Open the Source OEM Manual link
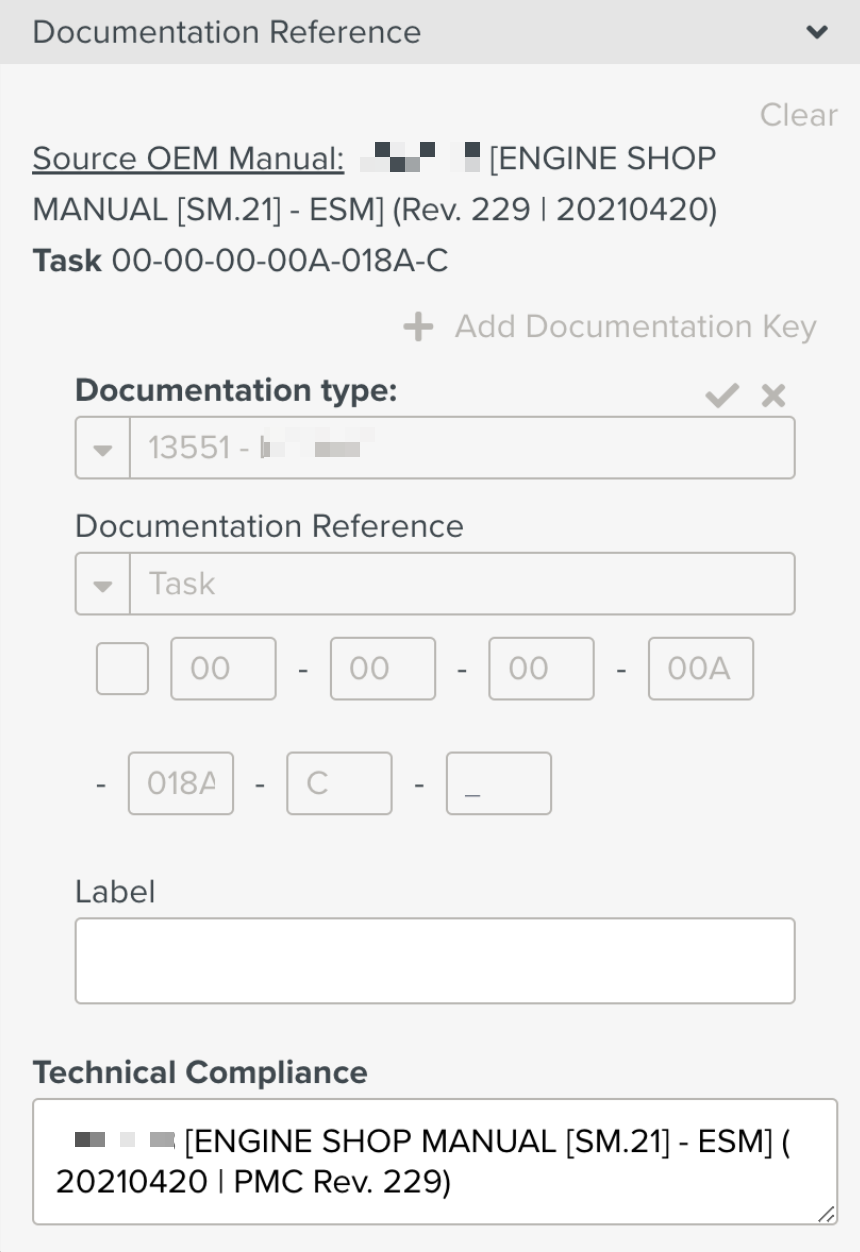The height and width of the screenshot is (1252, 860). 188,158
